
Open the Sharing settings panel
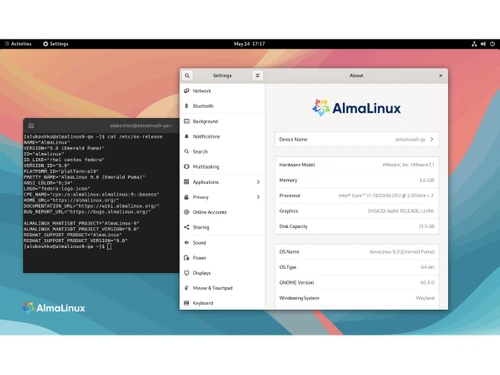[222, 227]
